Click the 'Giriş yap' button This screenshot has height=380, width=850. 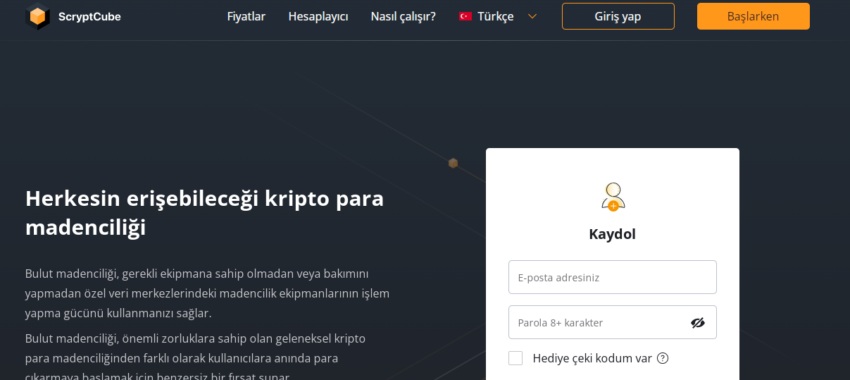click(618, 16)
